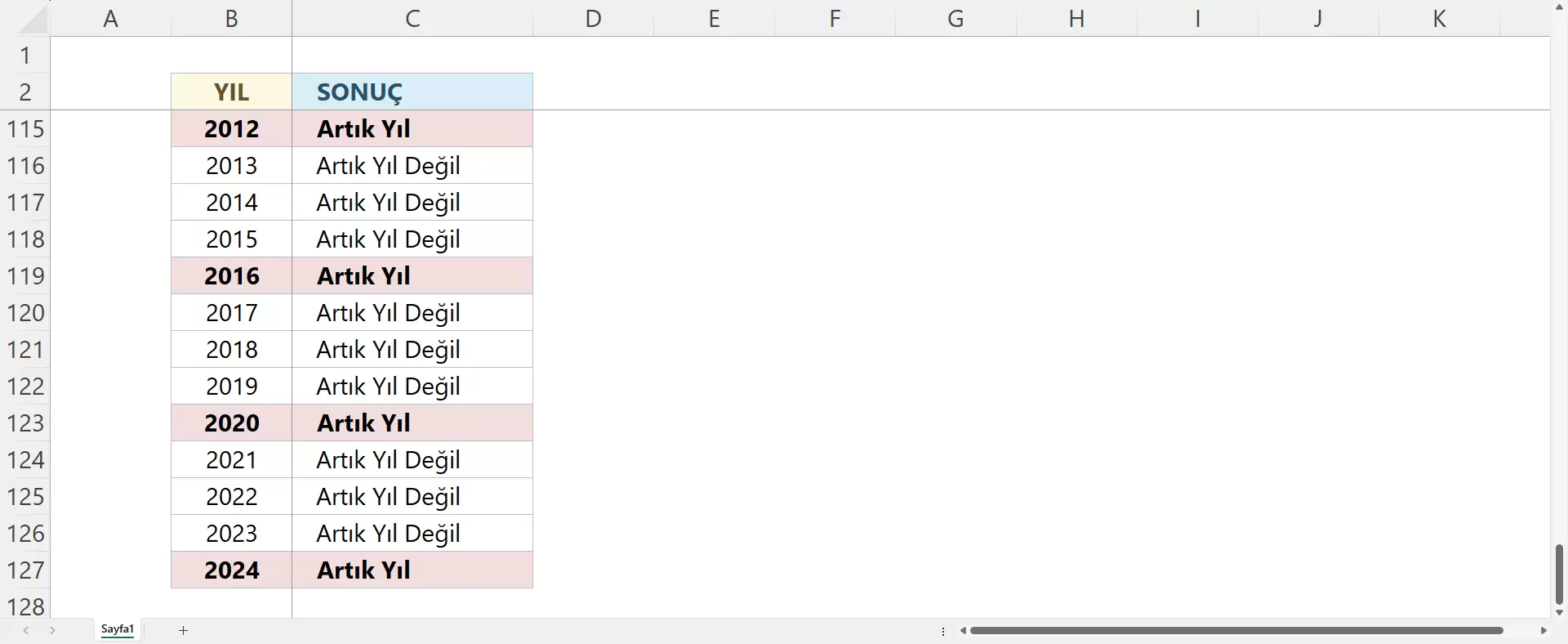Click the YIL header cell
This screenshot has width=1568, height=644.
[231, 92]
